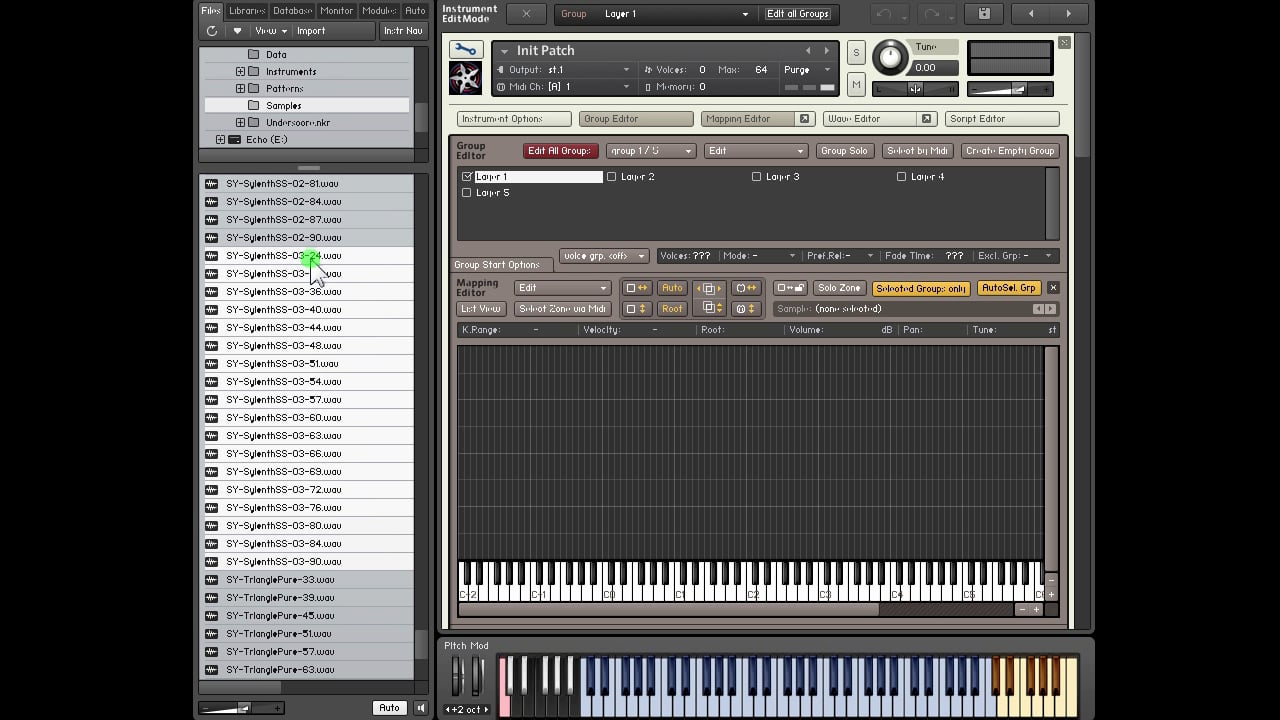Click the heart favorites icon in browser
The width and height of the screenshot is (1280, 720).
point(237,31)
